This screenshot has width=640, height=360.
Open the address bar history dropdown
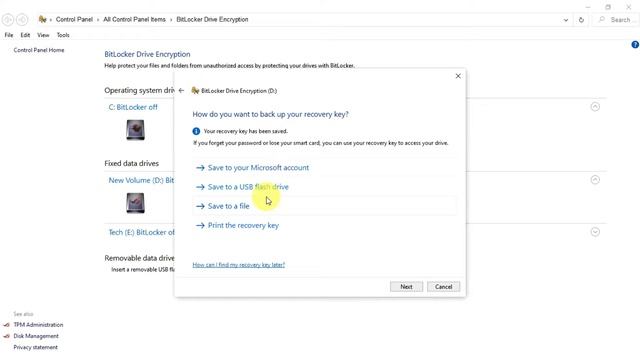click(566, 20)
